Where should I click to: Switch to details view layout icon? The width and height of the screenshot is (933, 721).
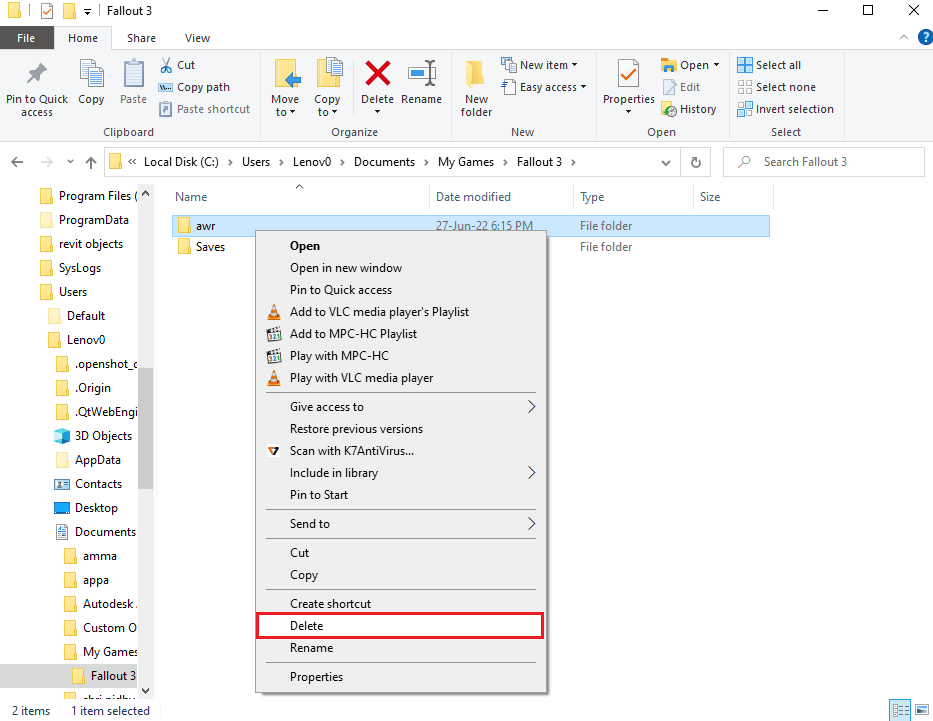(900, 710)
